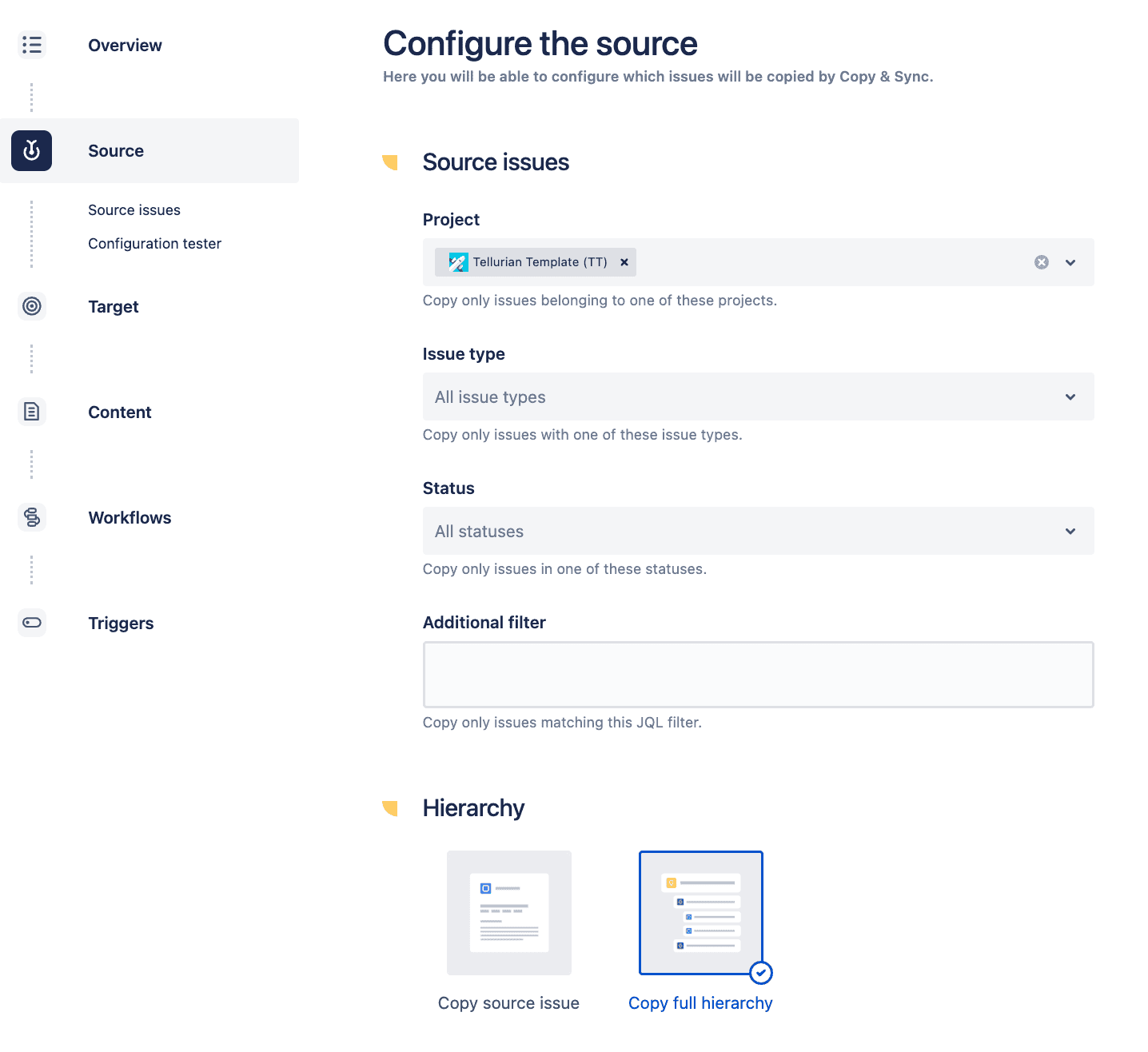Image resolution: width=1148 pixels, height=1052 pixels.
Task: Click inside the Additional filter JQL field
Action: click(758, 674)
